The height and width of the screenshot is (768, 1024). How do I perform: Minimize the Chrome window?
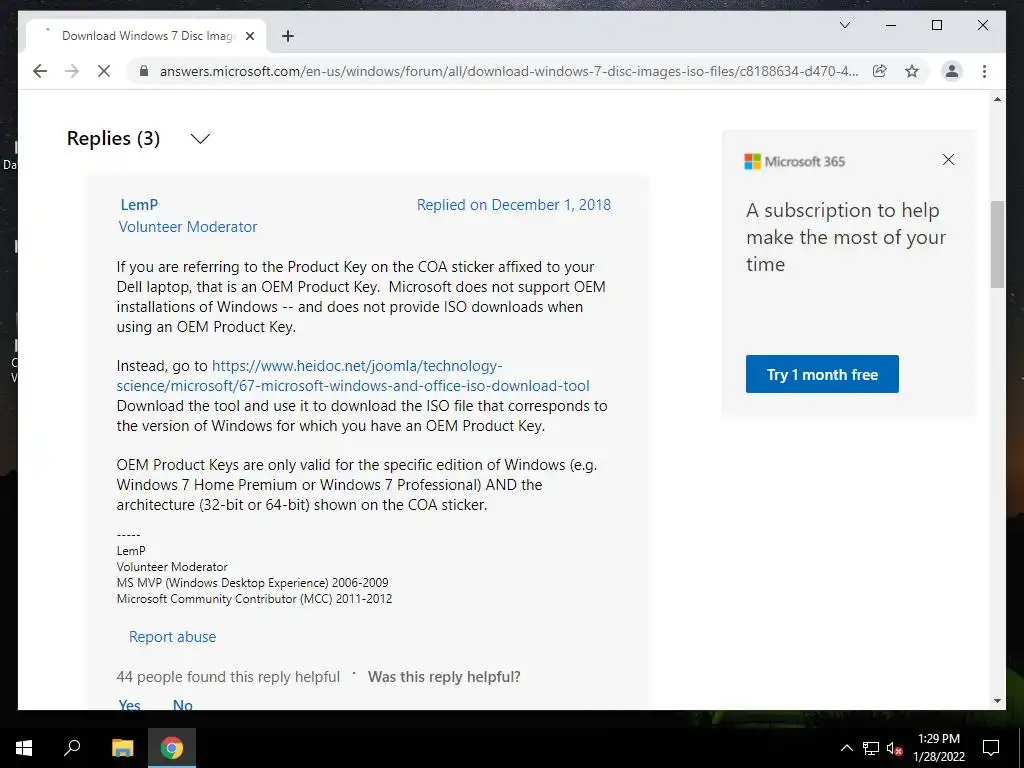pyautogui.click(x=891, y=25)
